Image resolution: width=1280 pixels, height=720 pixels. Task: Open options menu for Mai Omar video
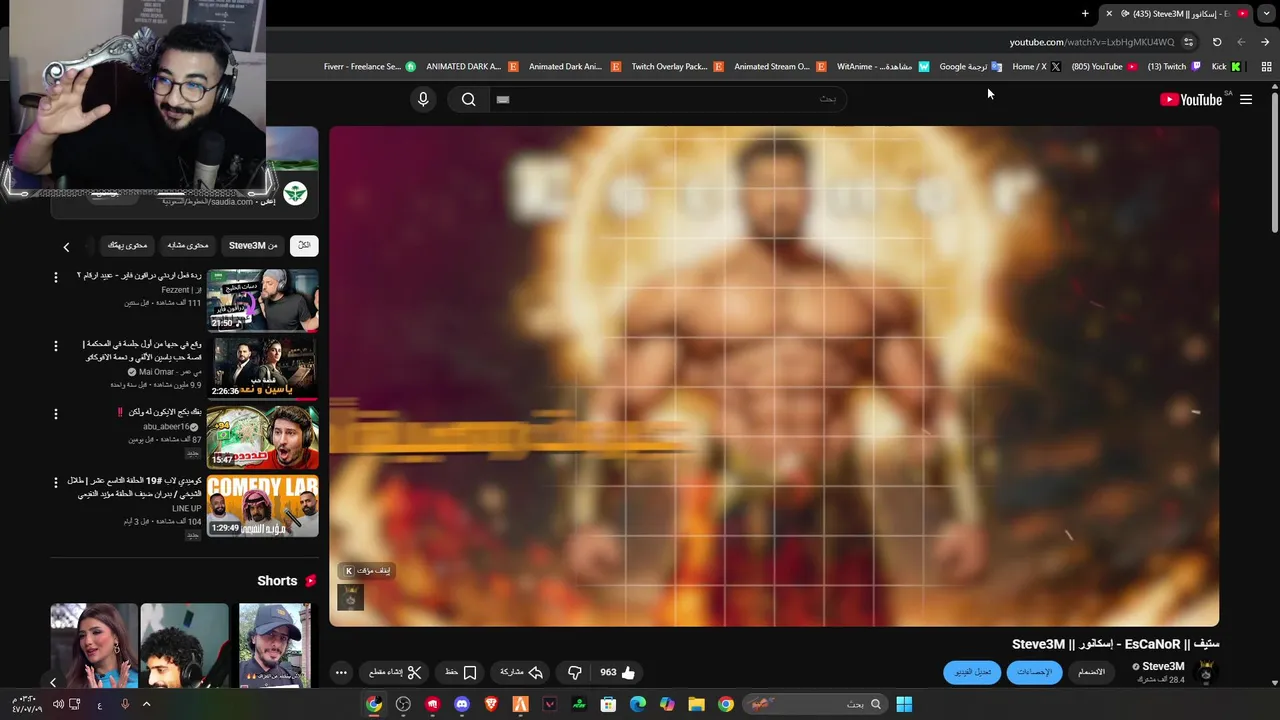(56, 345)
